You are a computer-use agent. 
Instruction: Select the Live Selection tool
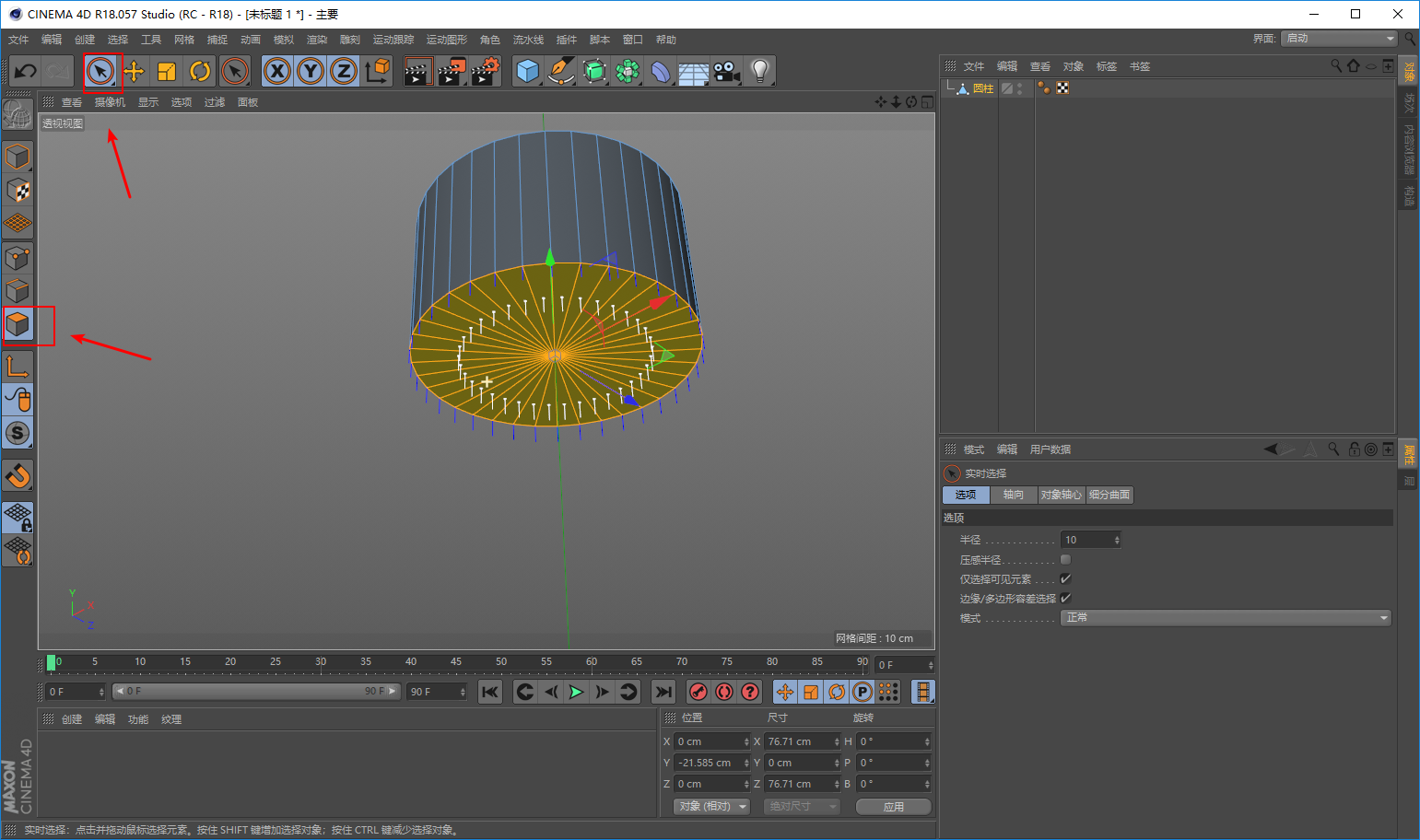[100, 71]
